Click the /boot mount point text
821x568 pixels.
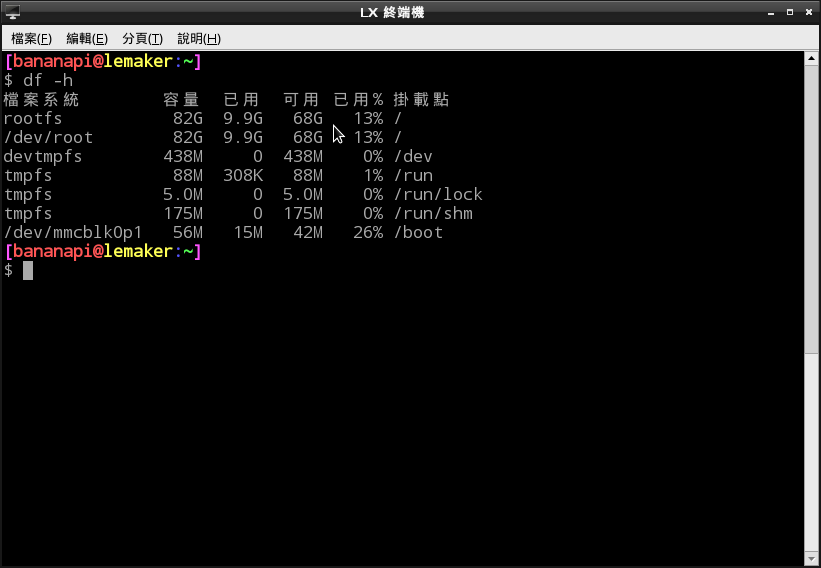[418, 232]
